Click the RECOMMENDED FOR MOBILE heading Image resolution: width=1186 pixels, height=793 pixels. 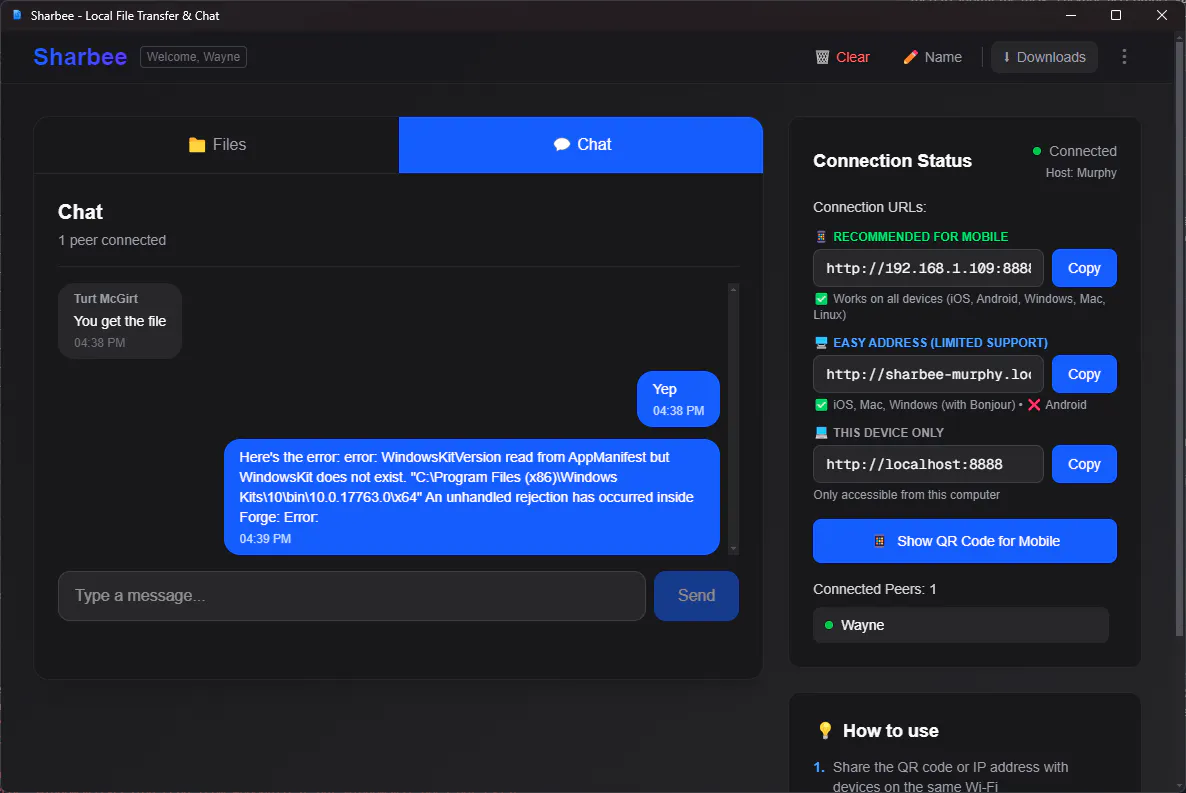(921, 237)
